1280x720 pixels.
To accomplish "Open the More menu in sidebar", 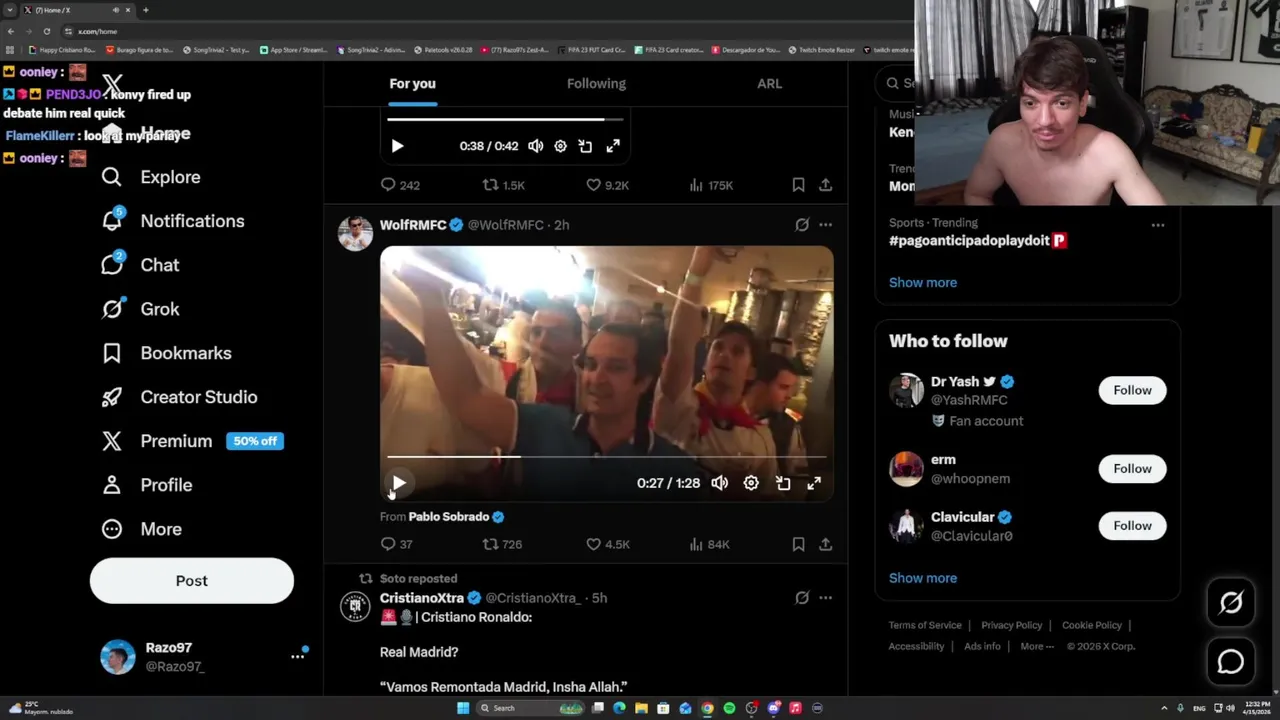I will pyautogui.click(x=141, y=529).
